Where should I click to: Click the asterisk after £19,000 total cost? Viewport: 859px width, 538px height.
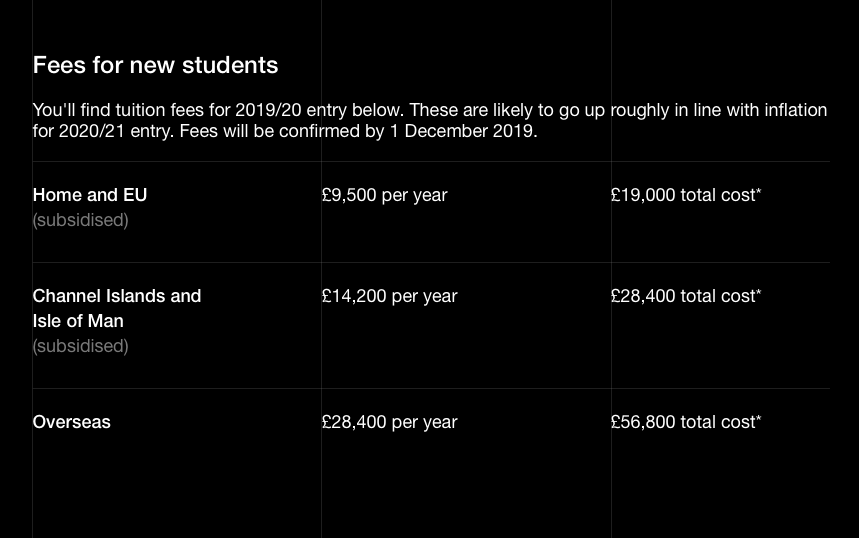(x=759, y=191)
